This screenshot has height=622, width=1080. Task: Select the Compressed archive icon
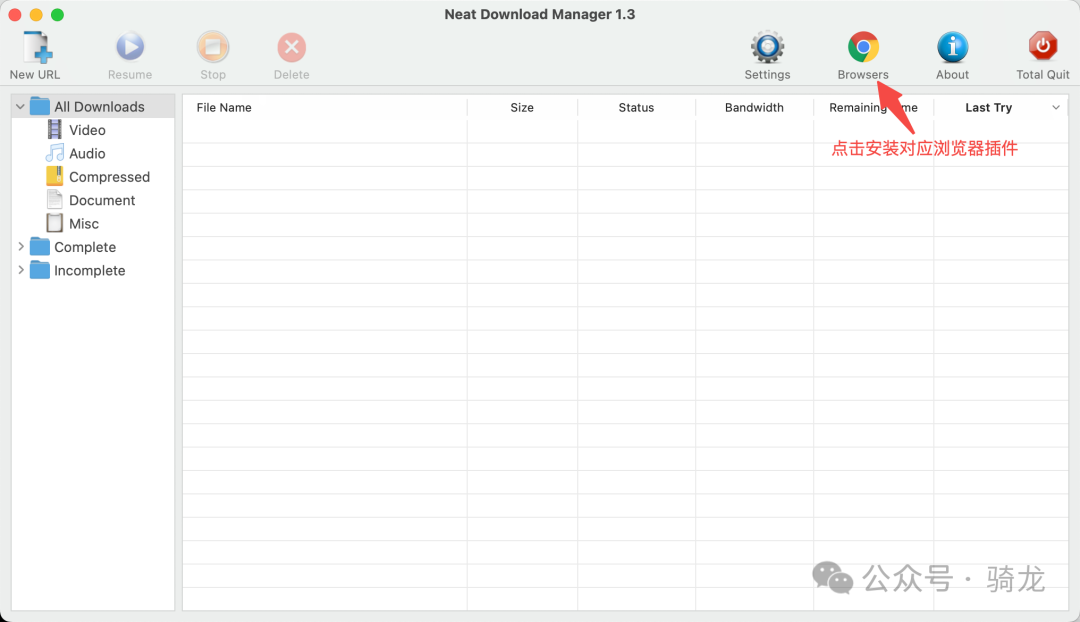pos(54,176)
